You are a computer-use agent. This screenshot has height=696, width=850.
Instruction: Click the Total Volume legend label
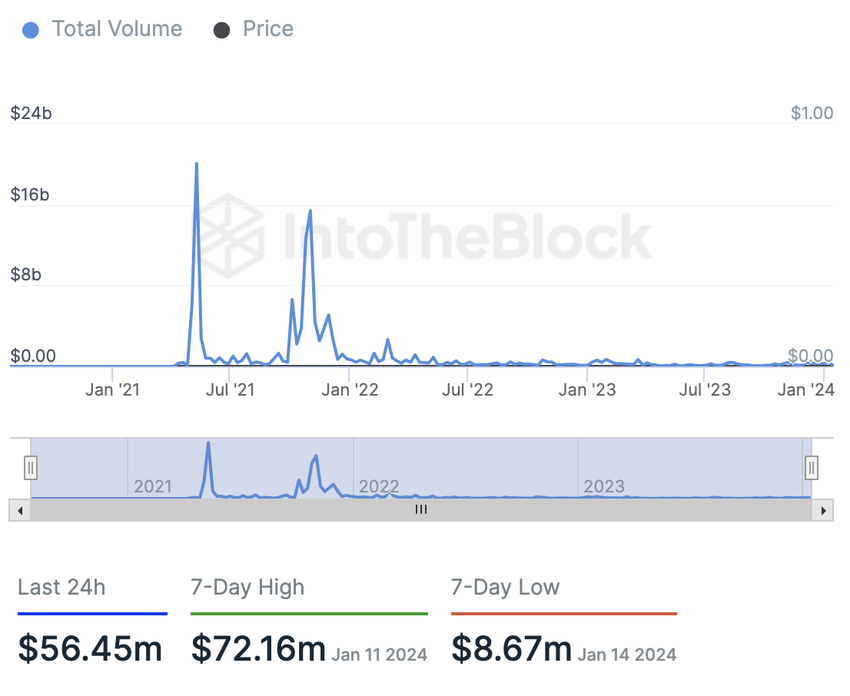(117, 29)
